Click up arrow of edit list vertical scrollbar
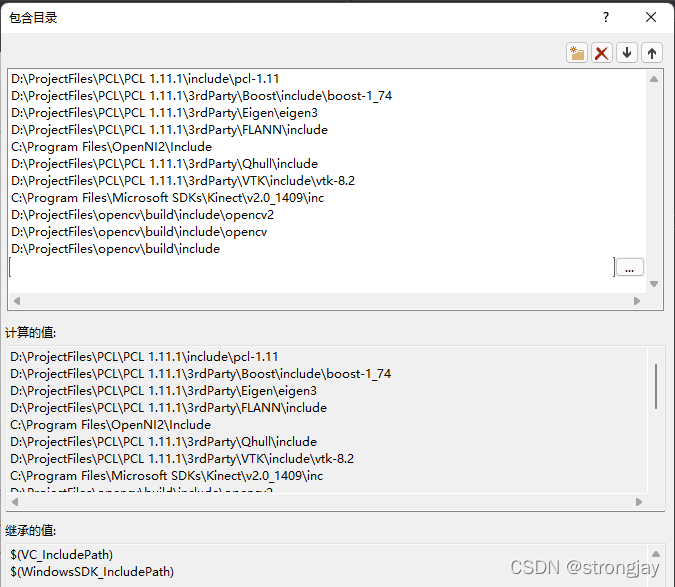This screenshot has height=587, width=675. coord(654,79)
